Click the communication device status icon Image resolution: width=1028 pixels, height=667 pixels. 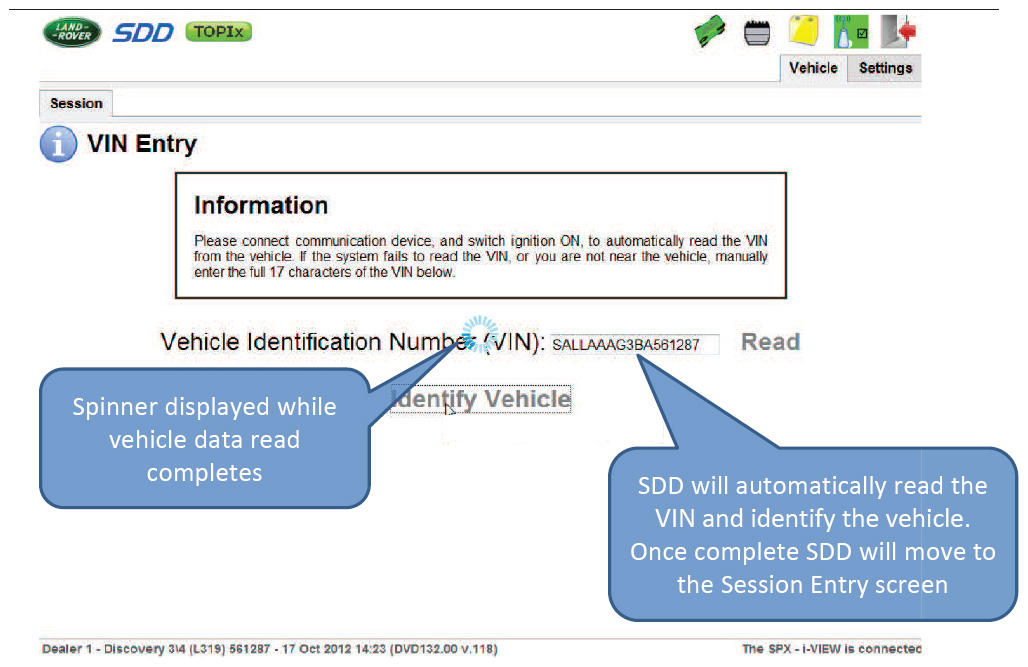point(850,32)
